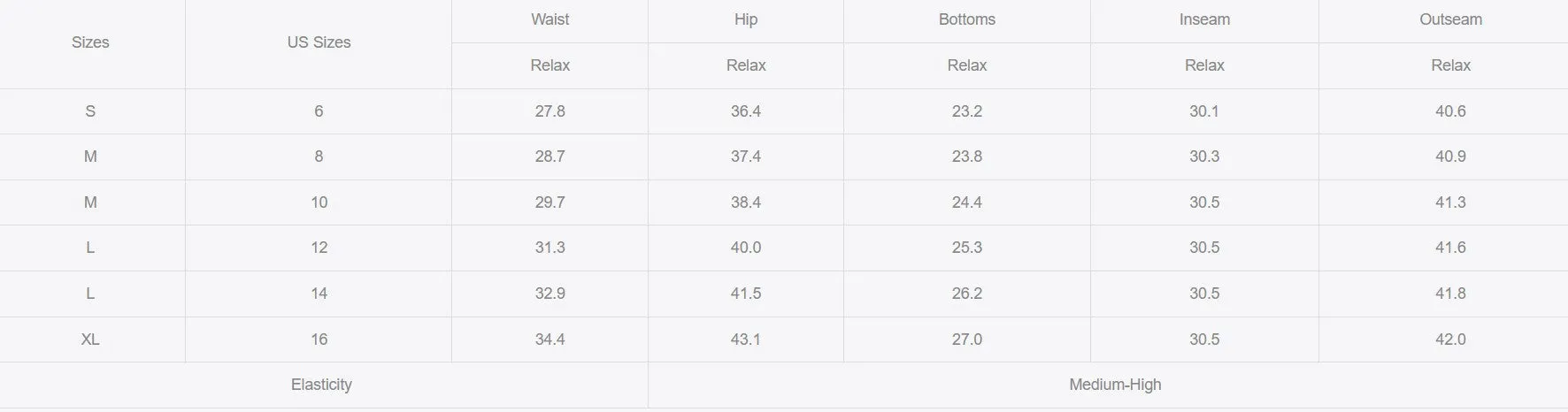1568x412 pixels.
Task: Select waist value 34.4
Action: pos(550,340)
